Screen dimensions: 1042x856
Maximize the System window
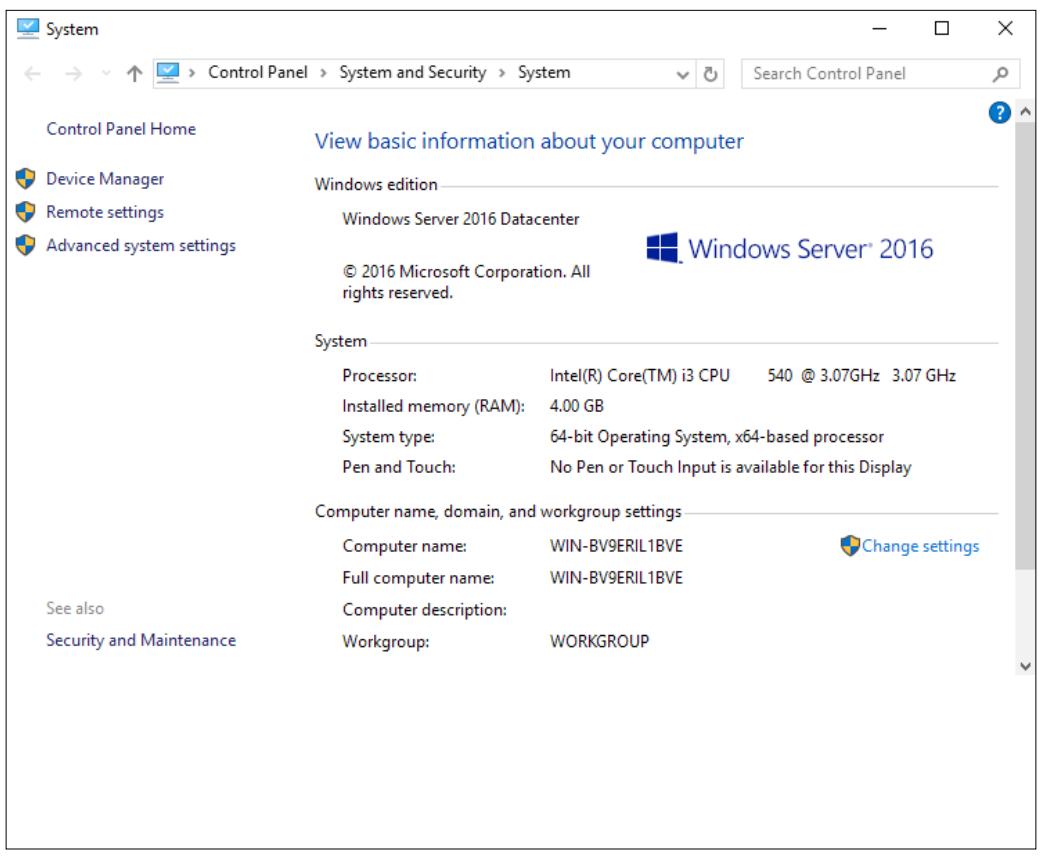(942, 29)
